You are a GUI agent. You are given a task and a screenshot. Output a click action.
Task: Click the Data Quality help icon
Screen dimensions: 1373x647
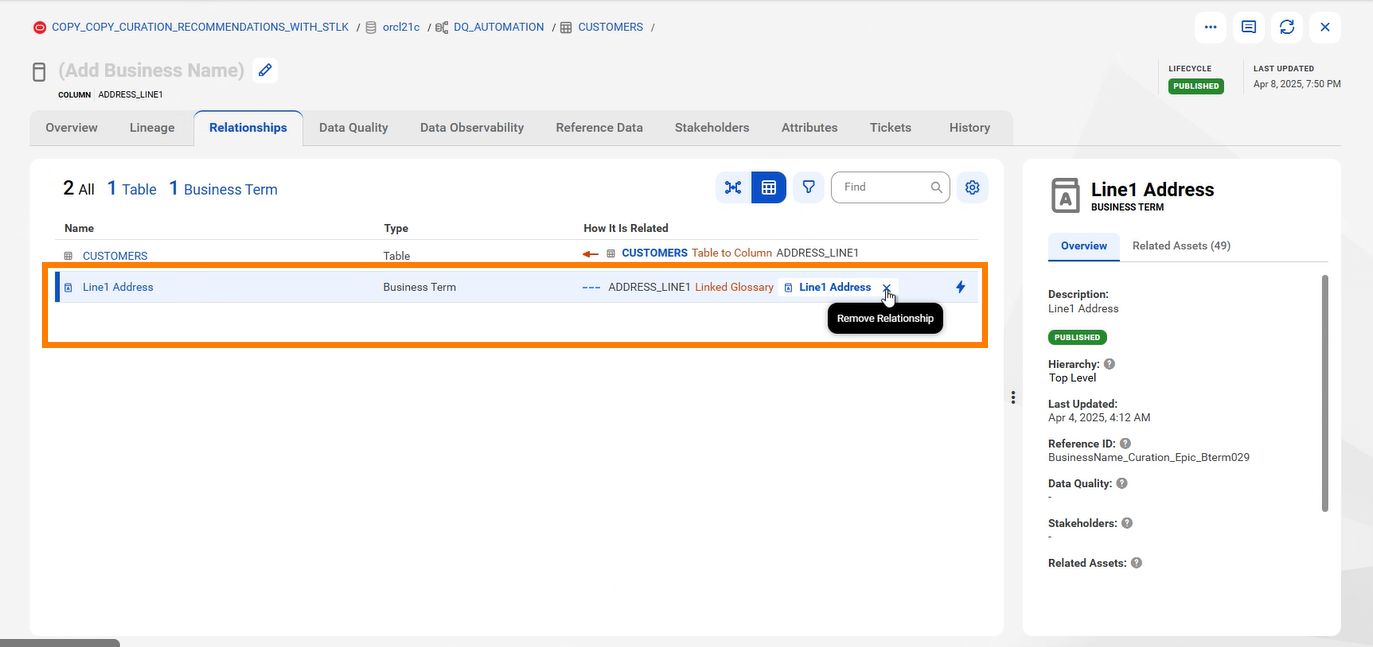click(1121, 483)
